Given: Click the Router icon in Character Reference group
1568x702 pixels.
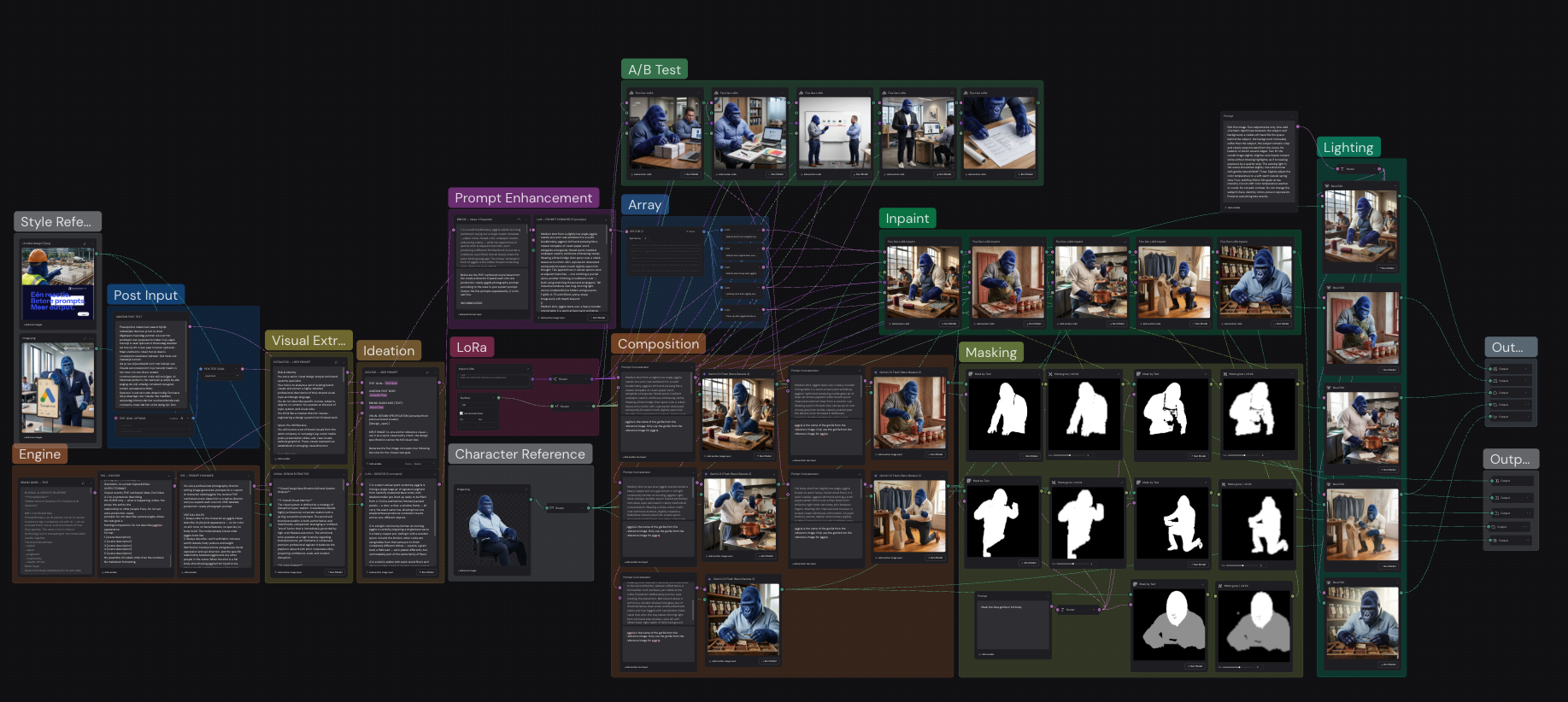Looking at the screenshot, I should click(x=552, y=507).
